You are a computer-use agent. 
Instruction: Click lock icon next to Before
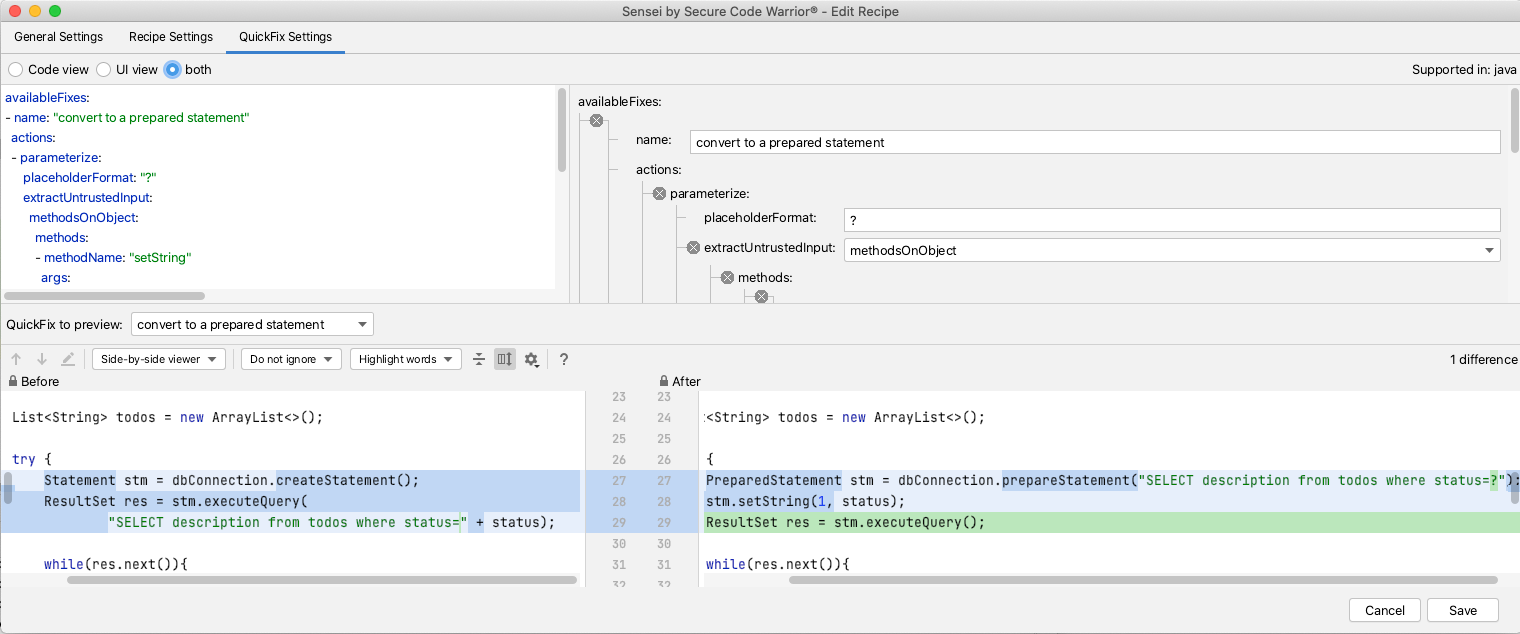13,381
